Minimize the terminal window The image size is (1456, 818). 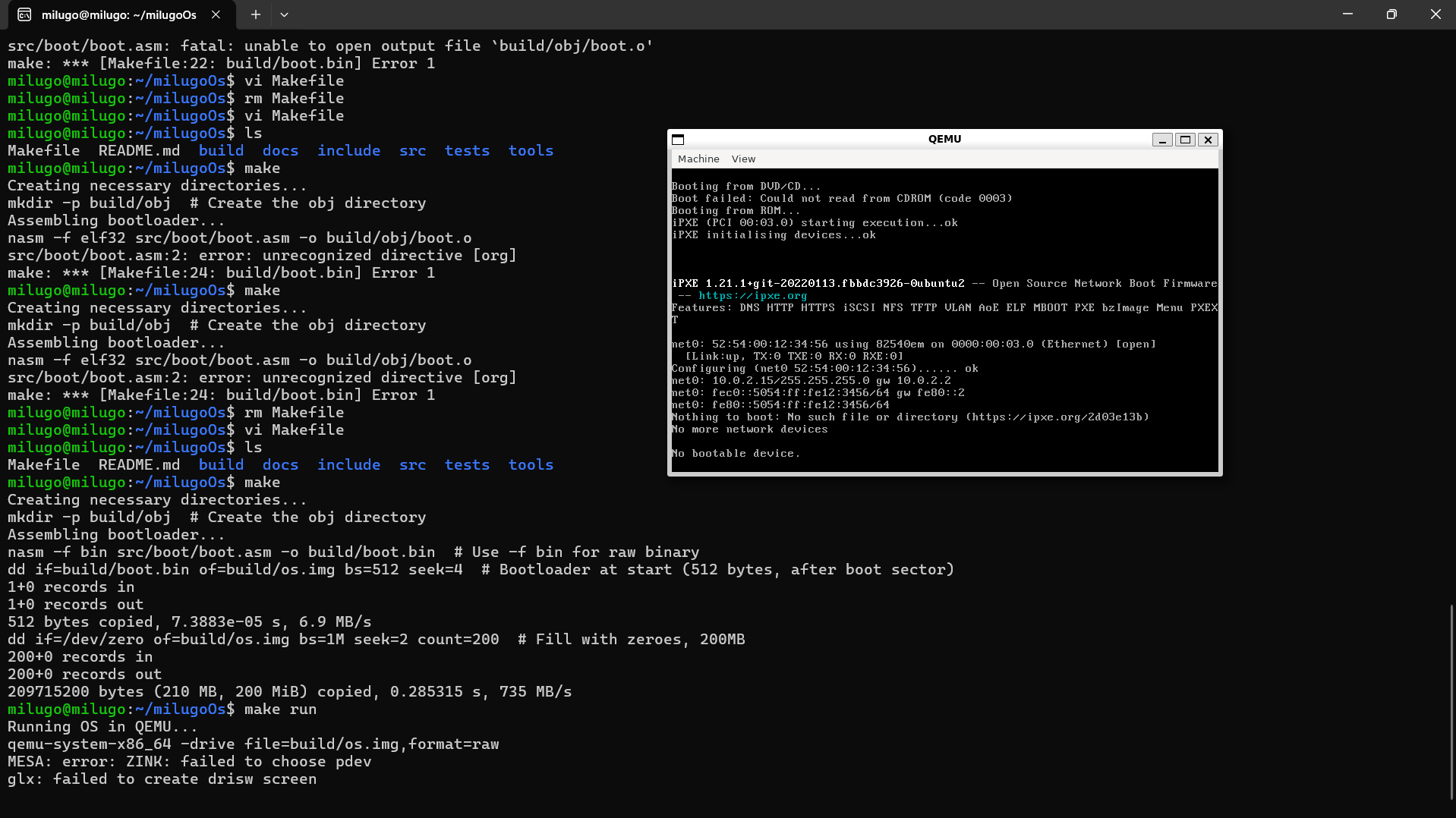pos(1347,14)
